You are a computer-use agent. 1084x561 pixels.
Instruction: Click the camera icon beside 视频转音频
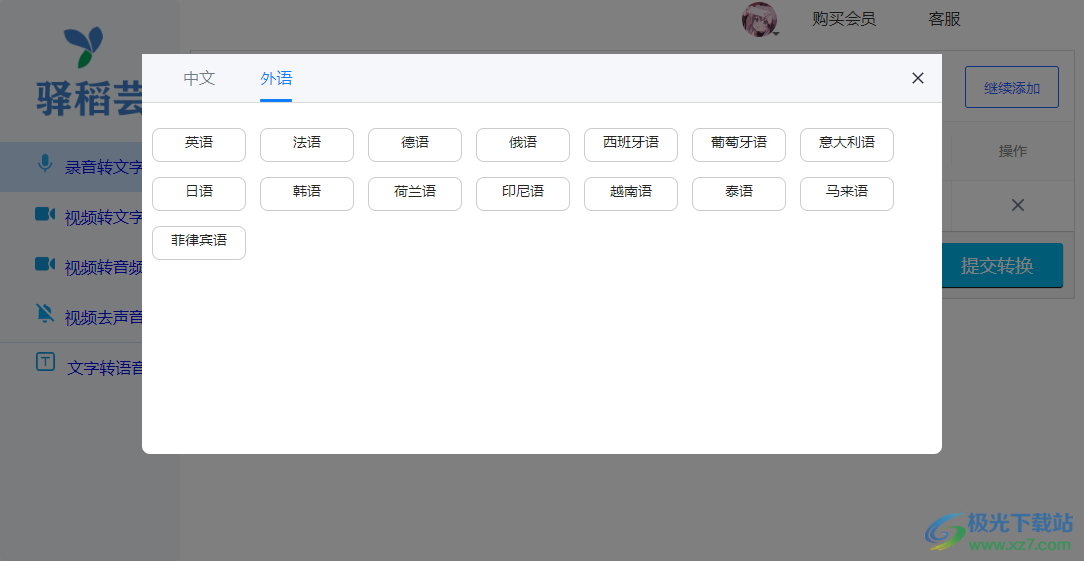[44, 264]
